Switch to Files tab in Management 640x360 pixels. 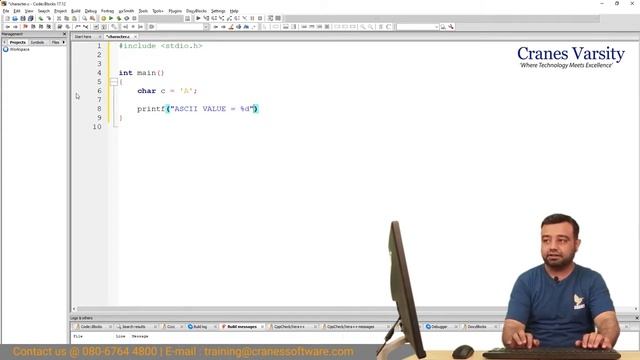click(x=55, y=42)
